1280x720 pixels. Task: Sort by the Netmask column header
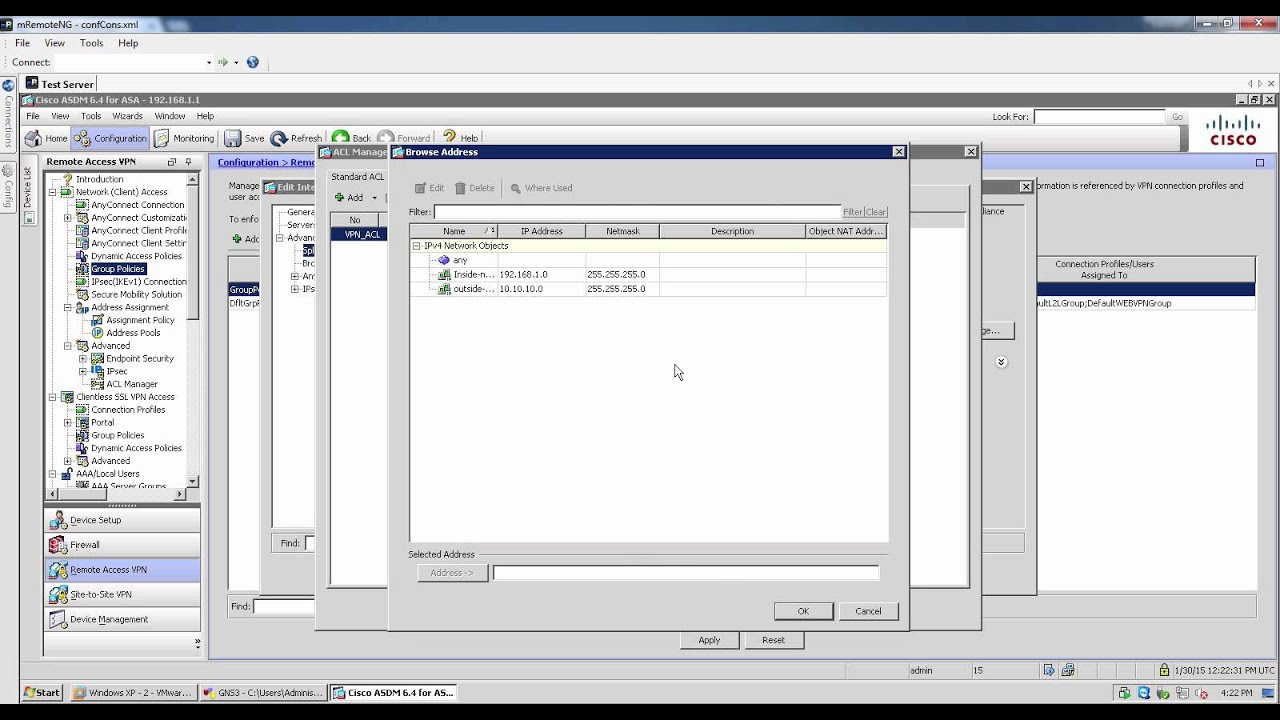point(622,231)
